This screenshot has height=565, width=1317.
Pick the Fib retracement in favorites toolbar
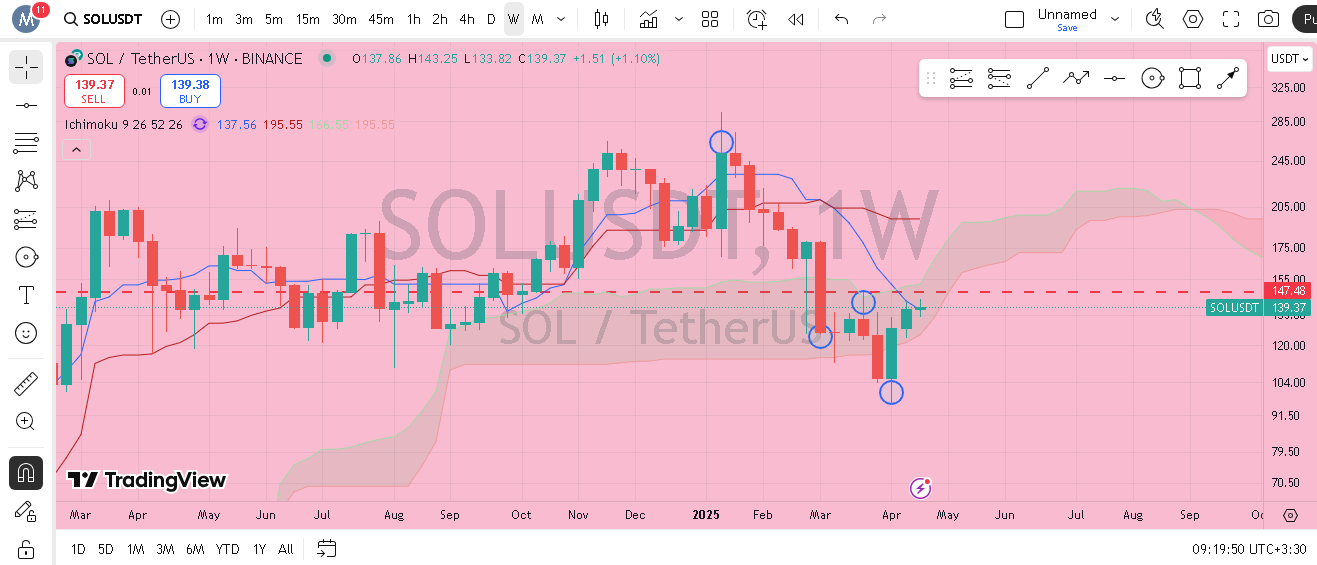click(x=961, y=78)
